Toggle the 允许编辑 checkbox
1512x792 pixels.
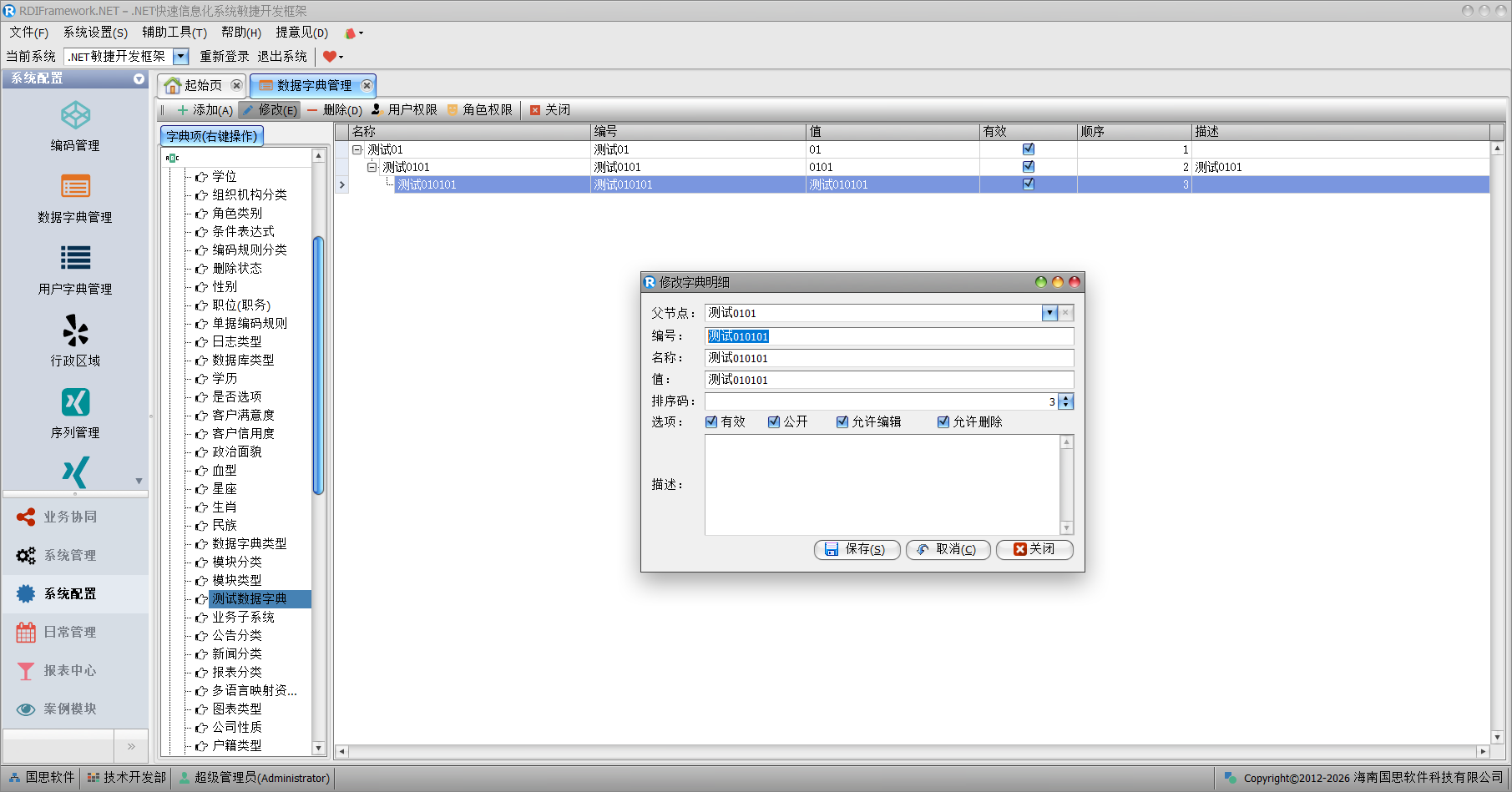point(842,422)
